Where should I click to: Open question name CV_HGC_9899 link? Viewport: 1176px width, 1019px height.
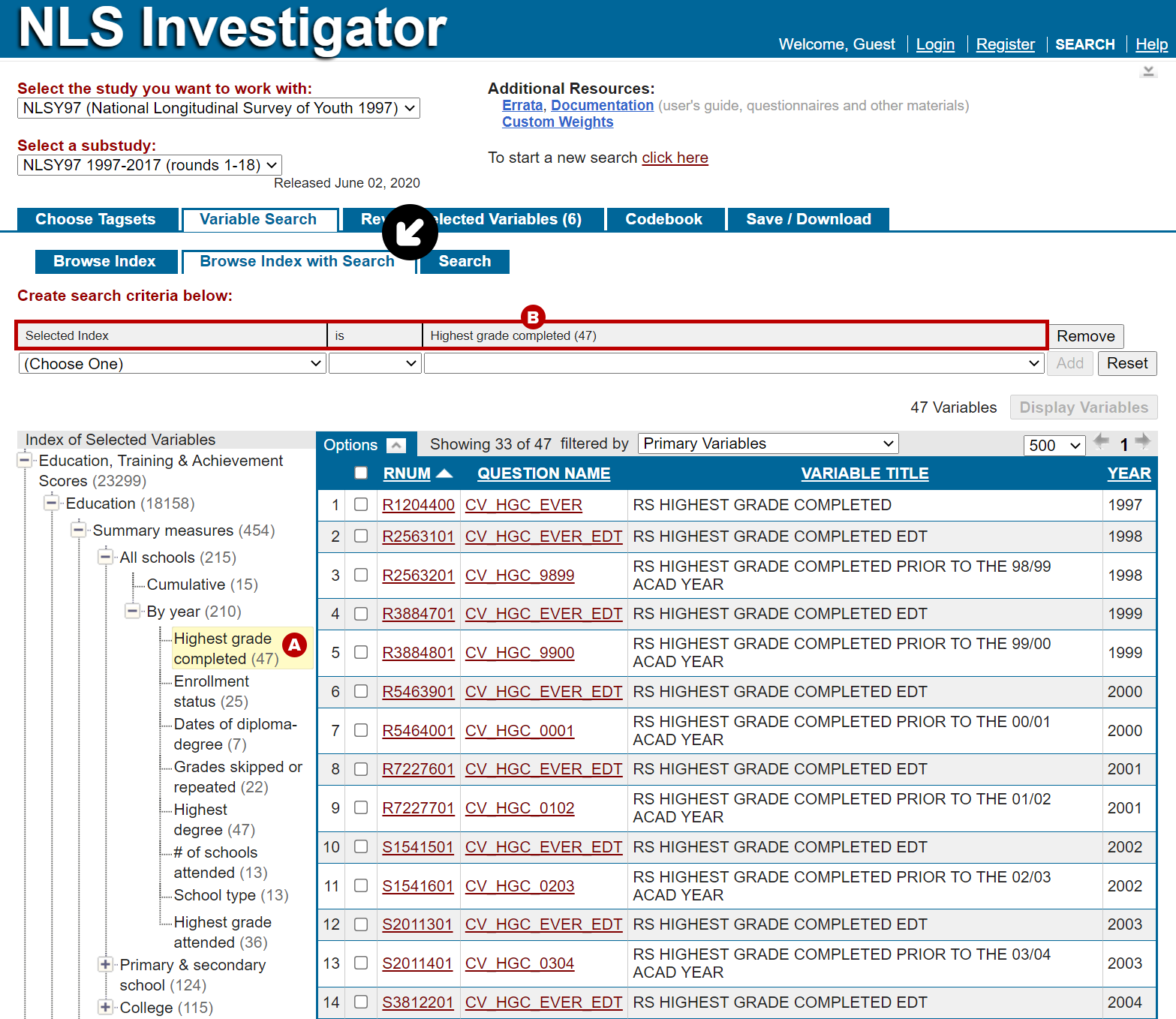click(519, 576)
